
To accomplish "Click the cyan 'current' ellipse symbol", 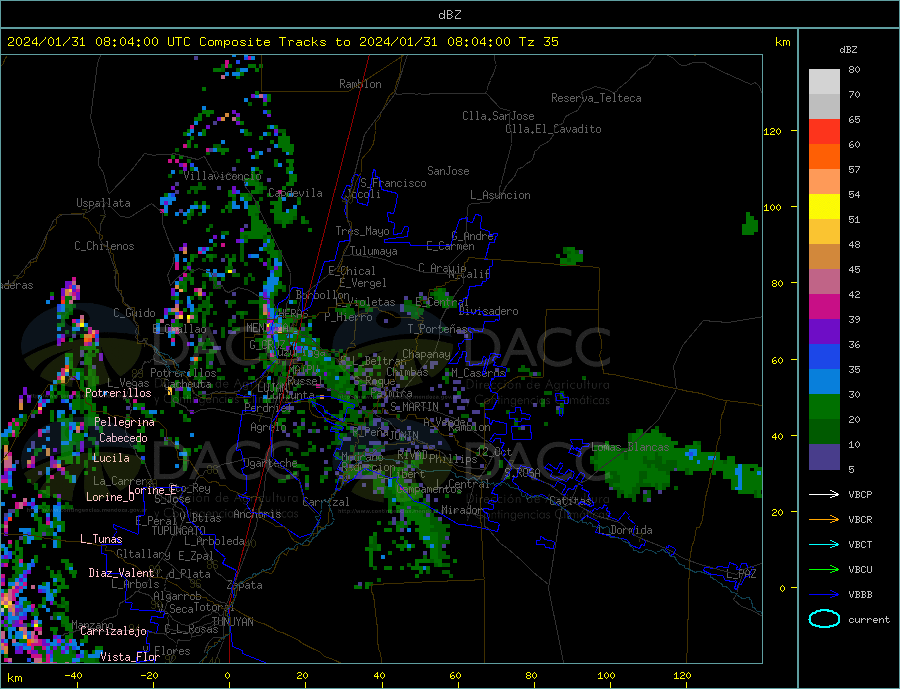I will point(824,619).
